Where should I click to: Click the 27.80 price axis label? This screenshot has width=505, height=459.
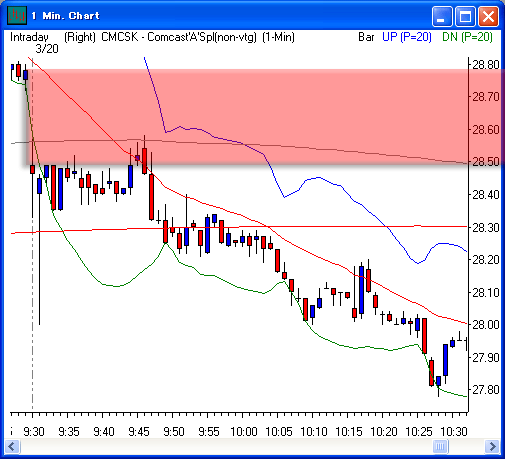486,389
